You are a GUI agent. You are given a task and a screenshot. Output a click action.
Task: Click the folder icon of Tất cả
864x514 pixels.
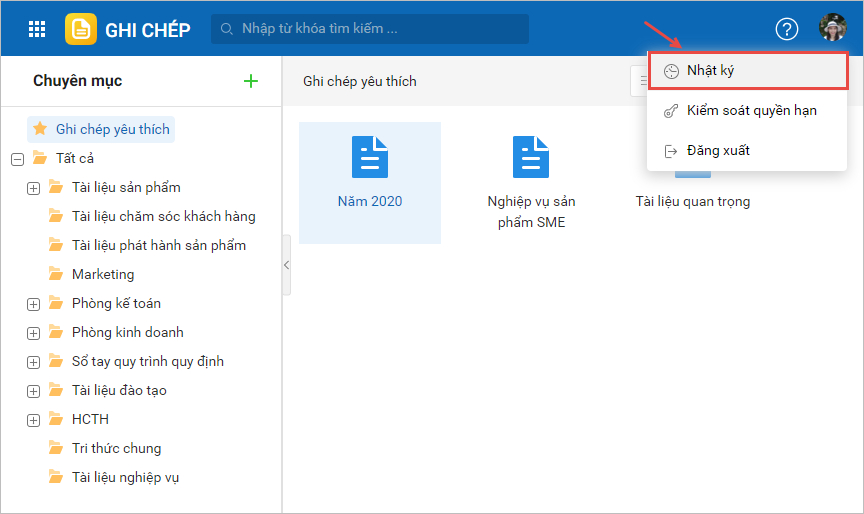pos(40,158)
